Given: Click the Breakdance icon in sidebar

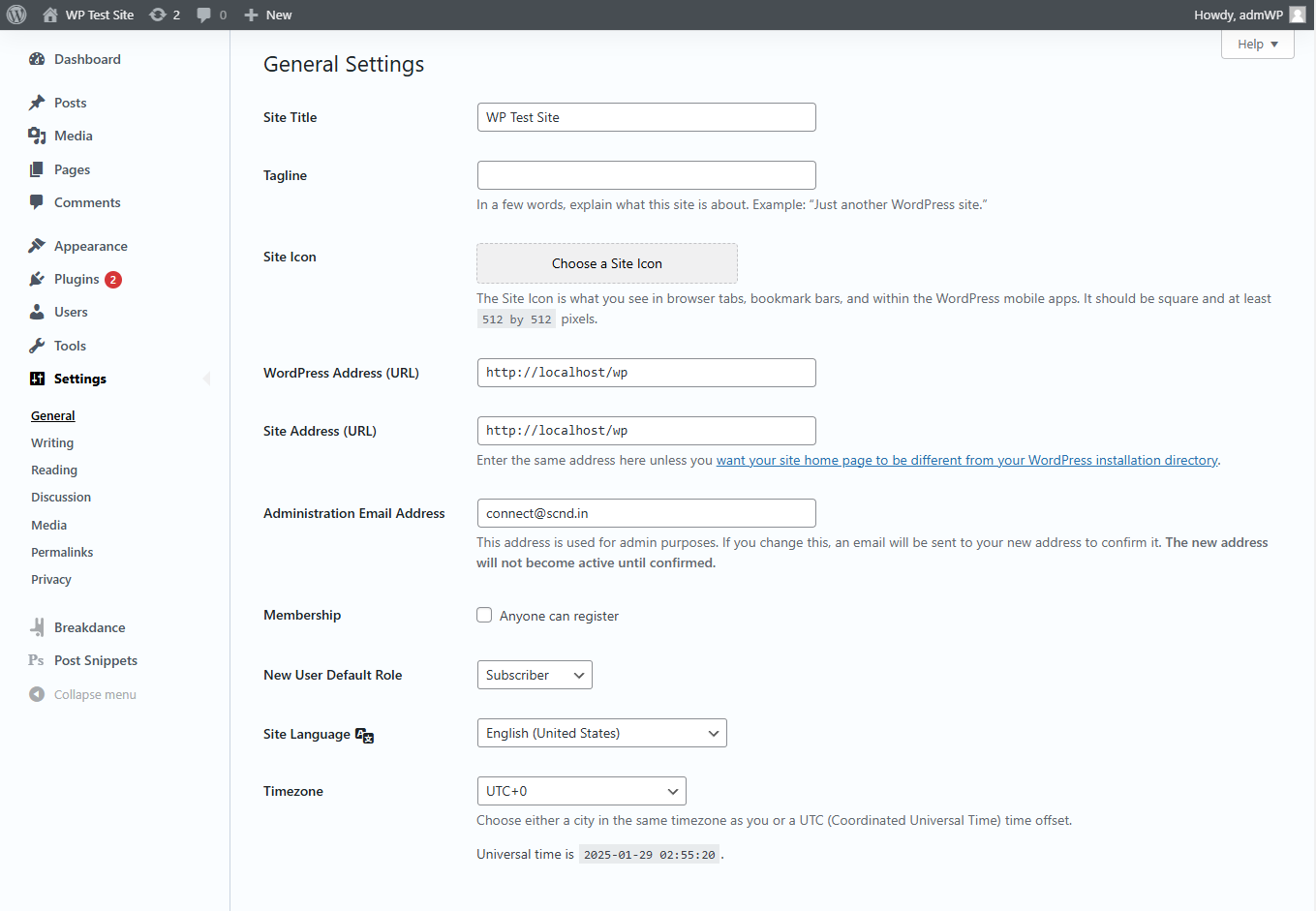Looking at the screenshot, I should pyautogui.click(x=37, y=627).
